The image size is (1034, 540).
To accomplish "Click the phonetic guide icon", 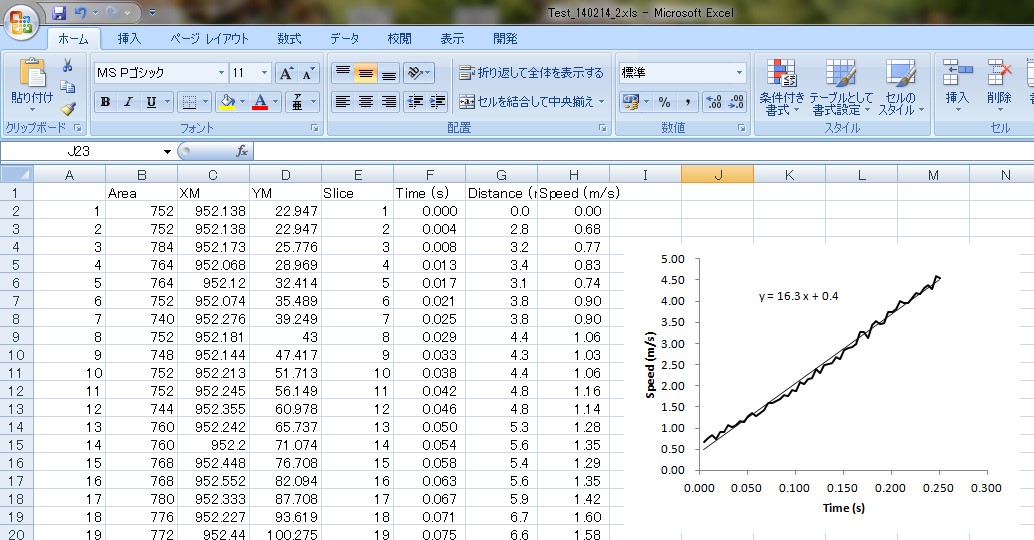I will tap(297, 102).
